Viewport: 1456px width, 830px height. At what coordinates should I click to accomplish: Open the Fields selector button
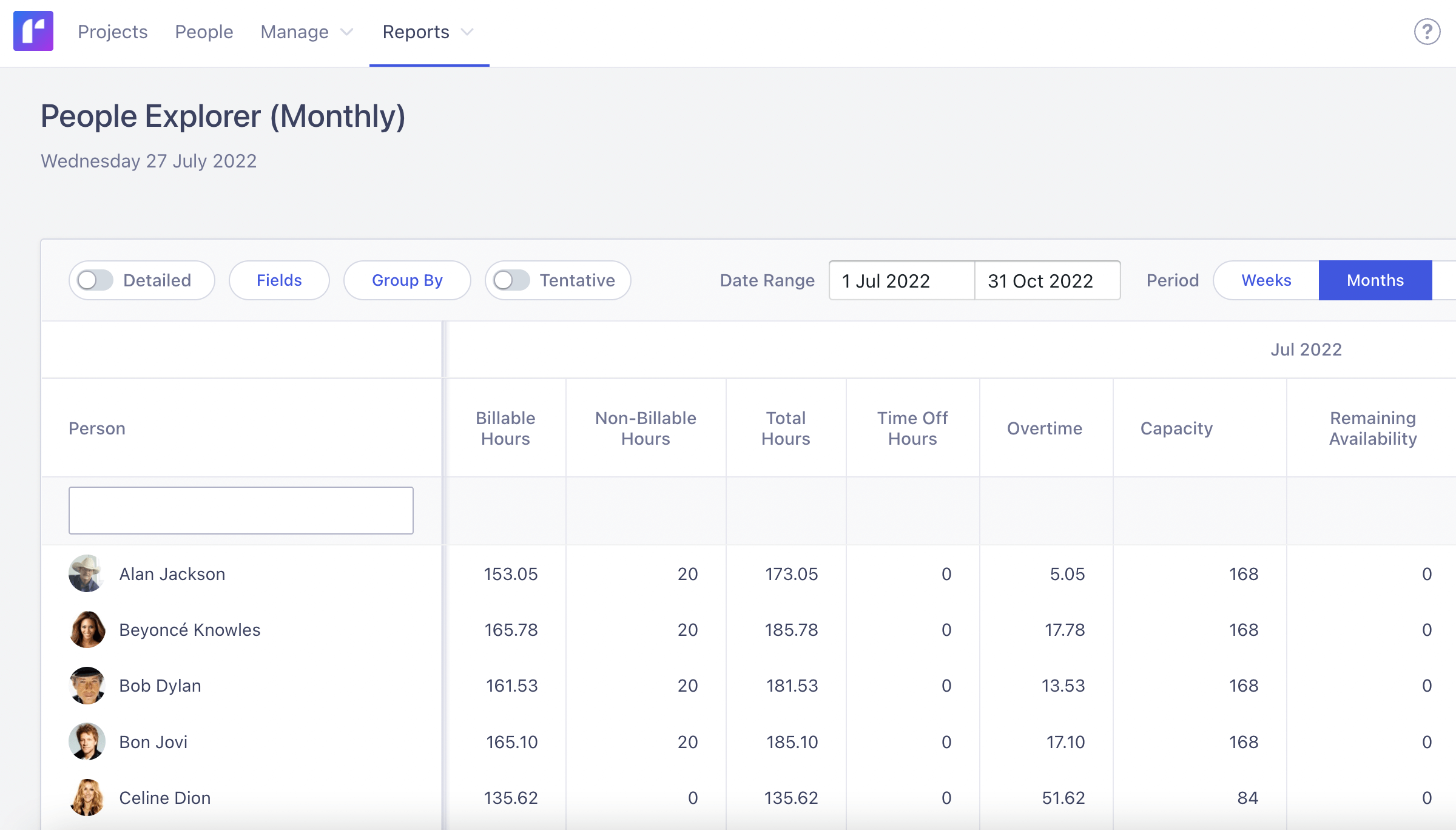click(279, 280)
